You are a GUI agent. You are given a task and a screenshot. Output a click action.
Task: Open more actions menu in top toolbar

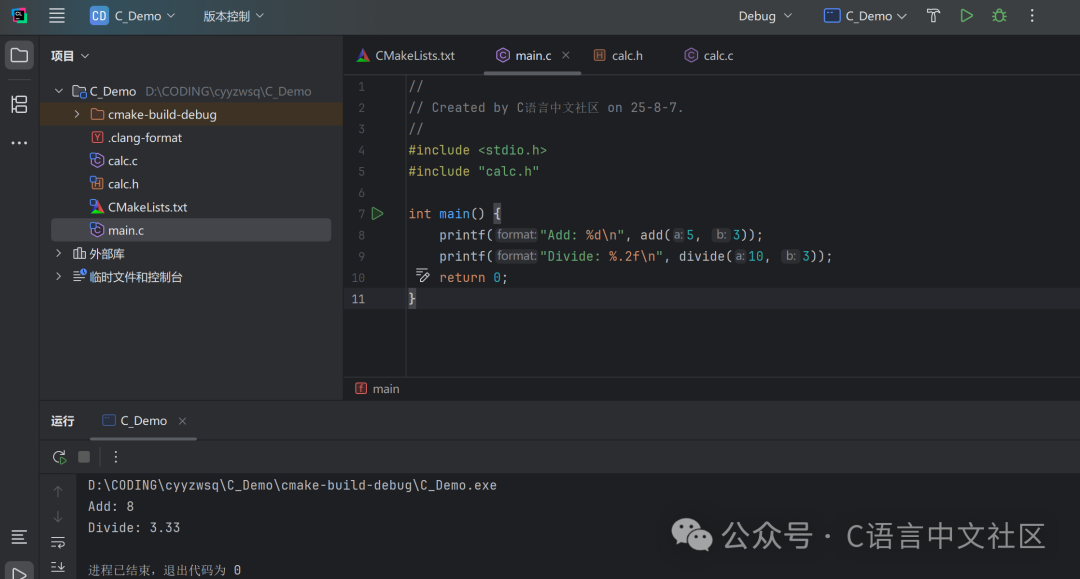pyautogui.click(x=1032, y=16)
